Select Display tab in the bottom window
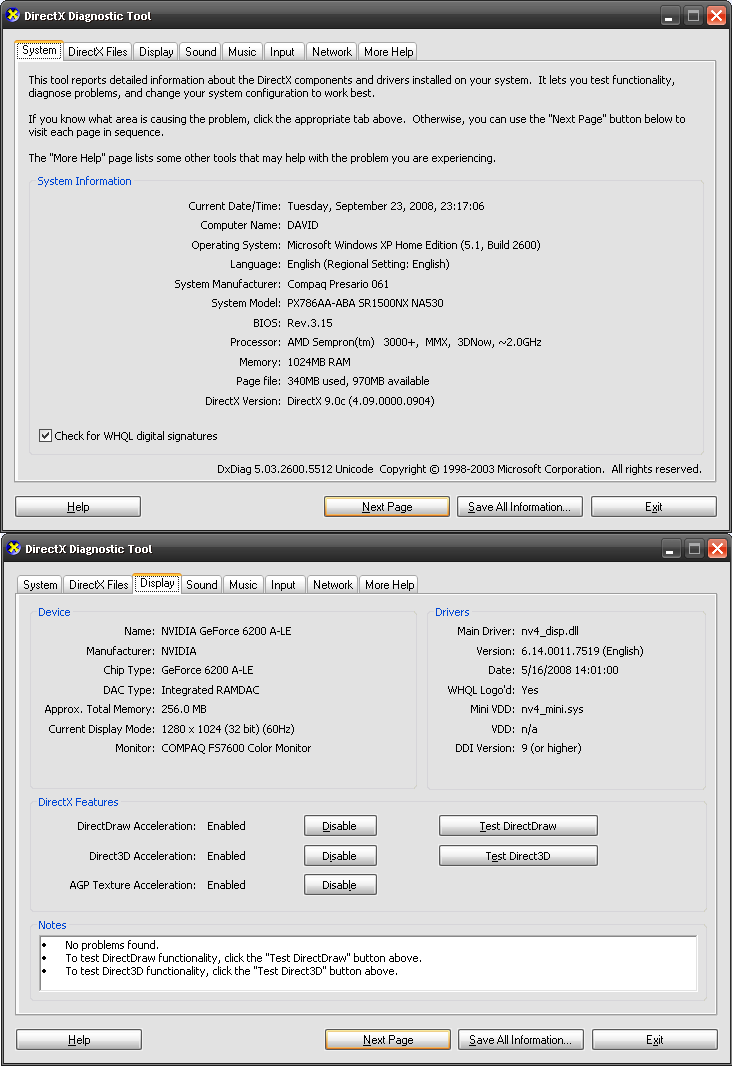Image resolution: width=732 pixels, height=1066 pixels. coord(157,583)
